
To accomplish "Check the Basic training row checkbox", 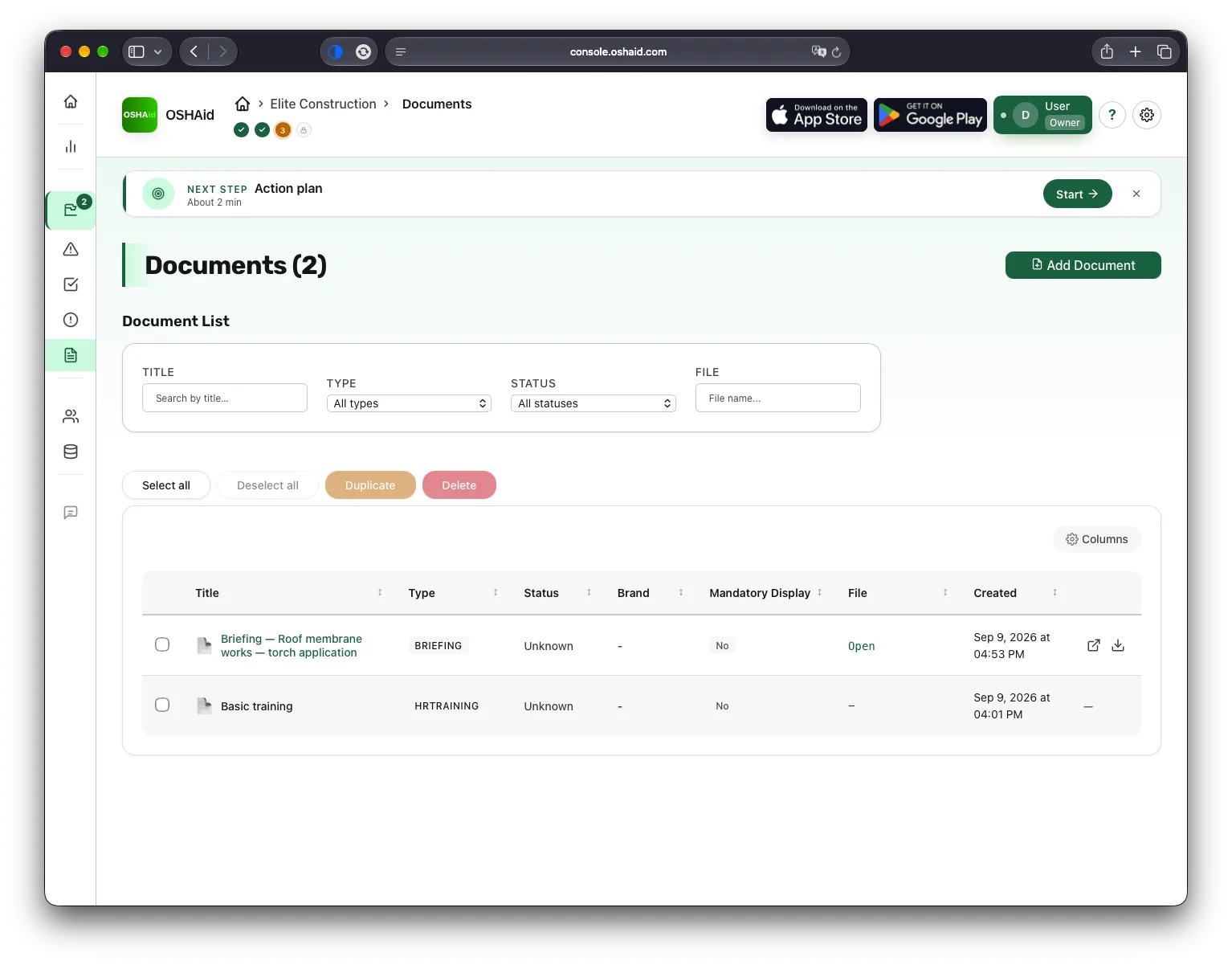I will click(162, 705).
